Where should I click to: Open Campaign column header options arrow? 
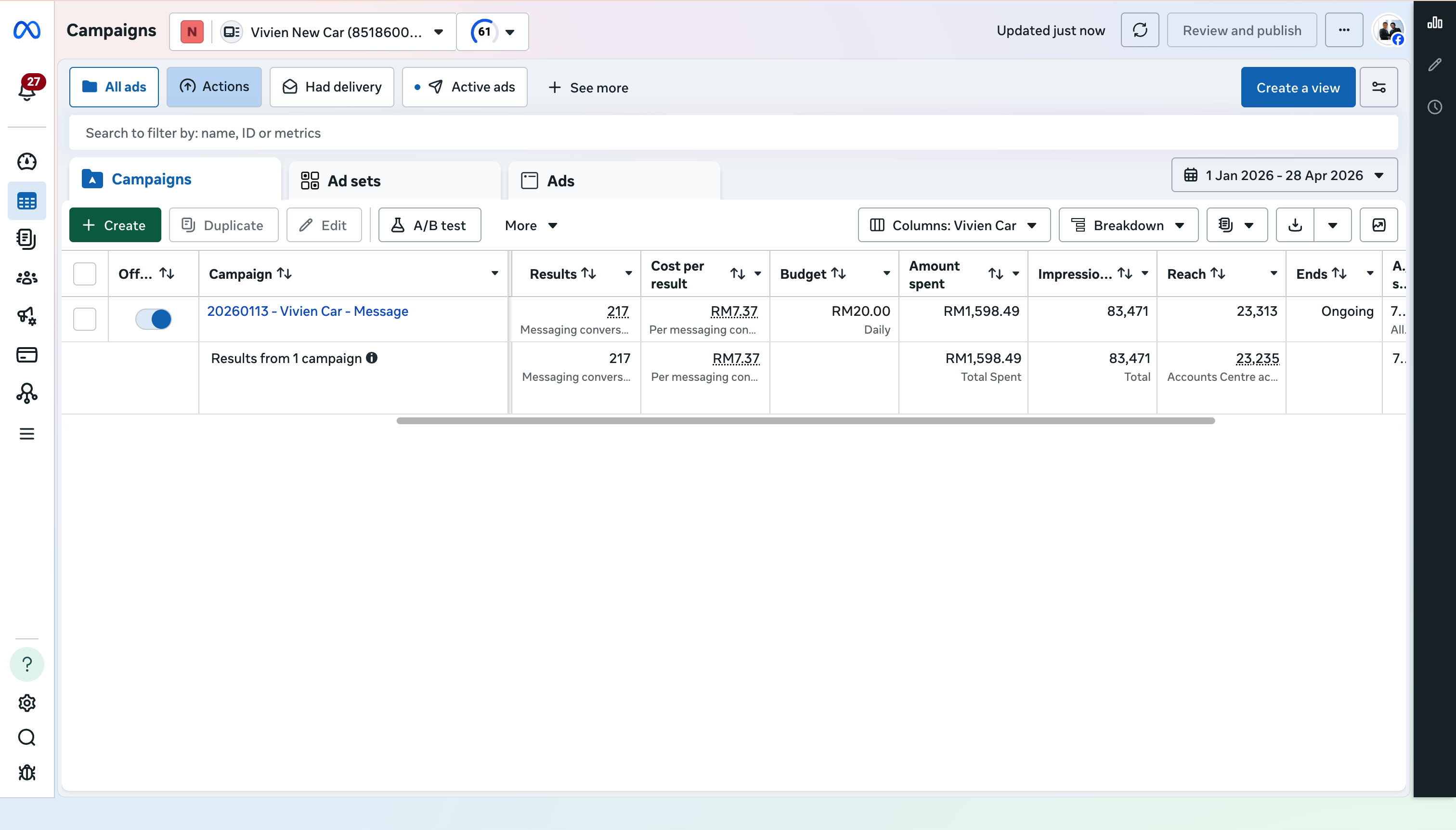click(495, 273)
